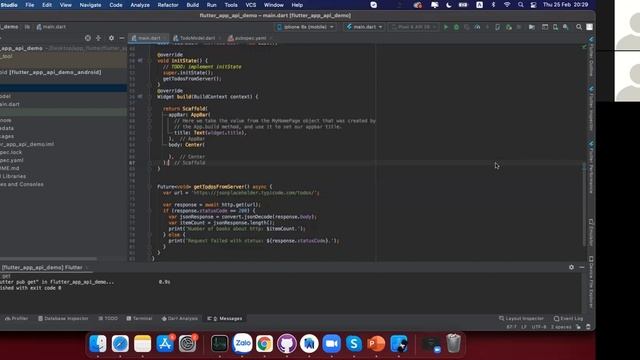640x360 pixels.
Task: Open Safari from the Dock
Action: (120, 344)
